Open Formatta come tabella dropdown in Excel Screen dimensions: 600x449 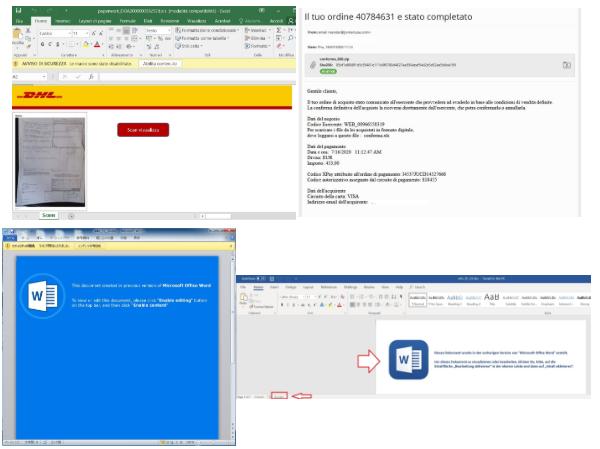coord(202,38)
